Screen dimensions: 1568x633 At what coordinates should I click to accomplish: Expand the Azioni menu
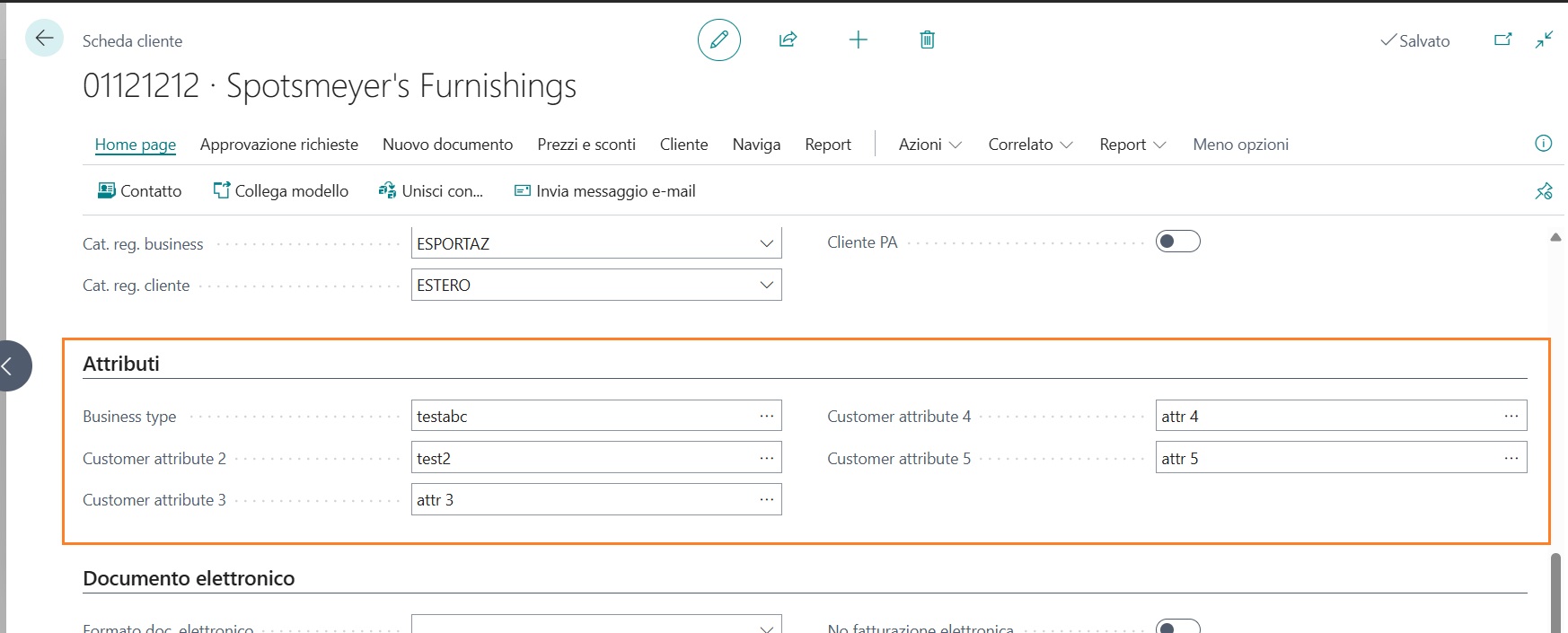point(930,145)
